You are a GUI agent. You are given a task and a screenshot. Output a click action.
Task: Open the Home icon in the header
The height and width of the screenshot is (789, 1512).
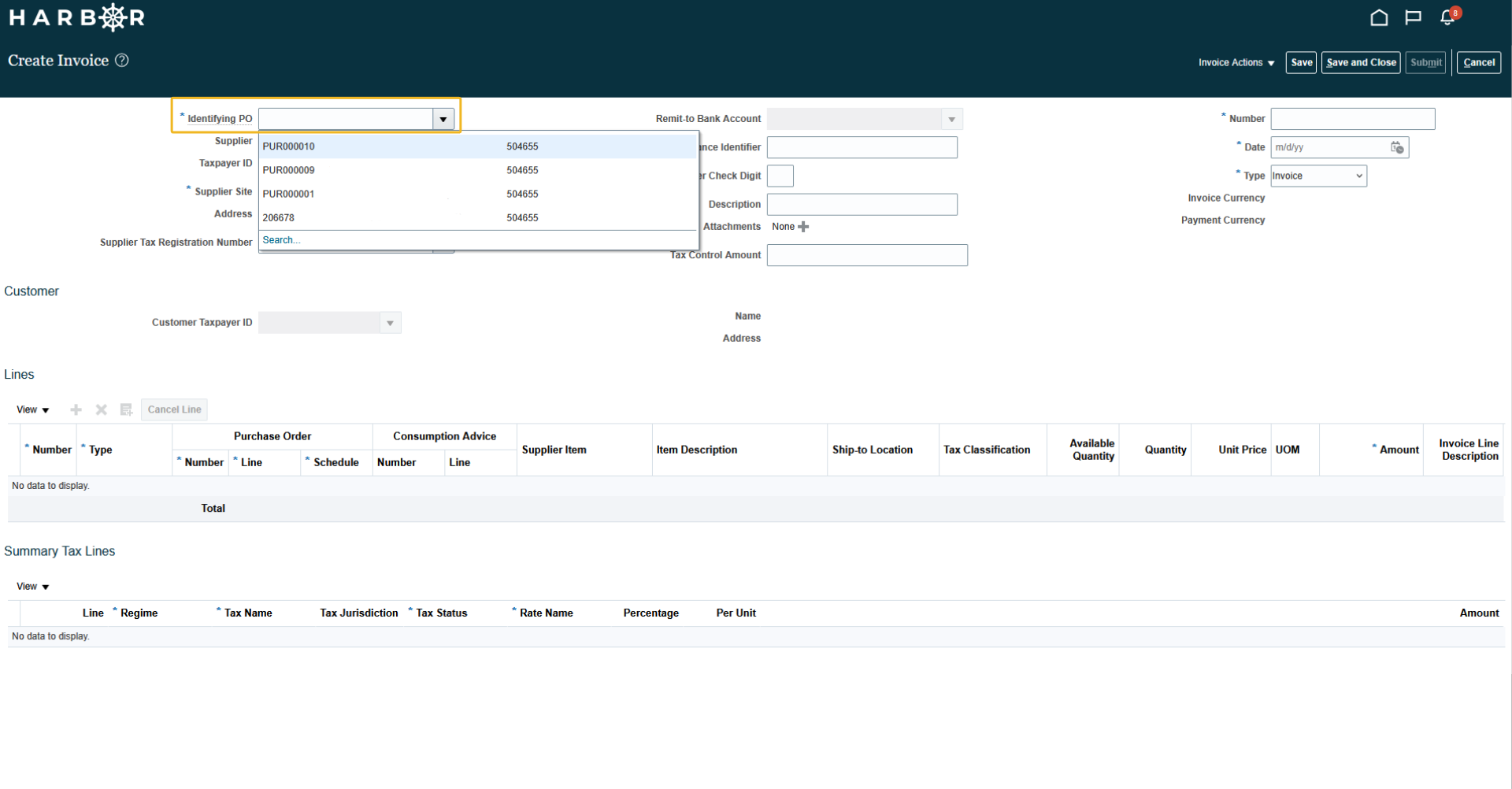pos(1379,17)
